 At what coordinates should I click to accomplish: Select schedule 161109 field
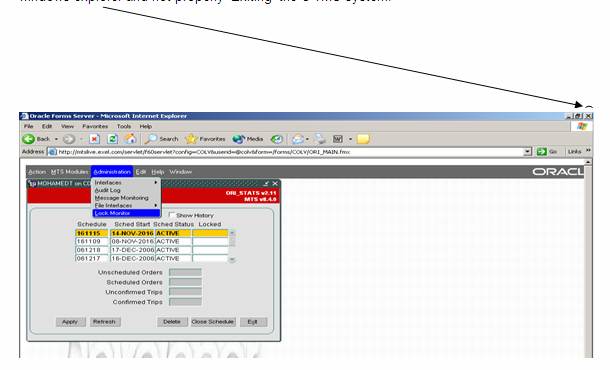pyautogui.click(x=91, y=242)
